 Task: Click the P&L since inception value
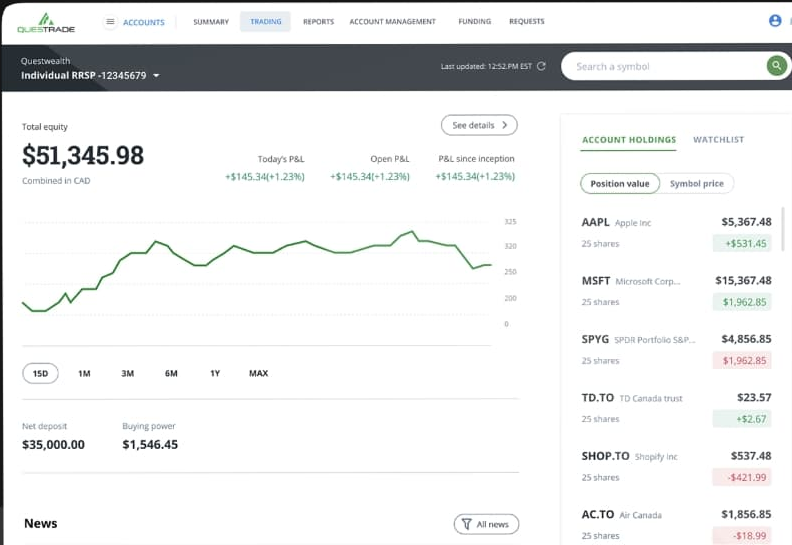(475, 177)
